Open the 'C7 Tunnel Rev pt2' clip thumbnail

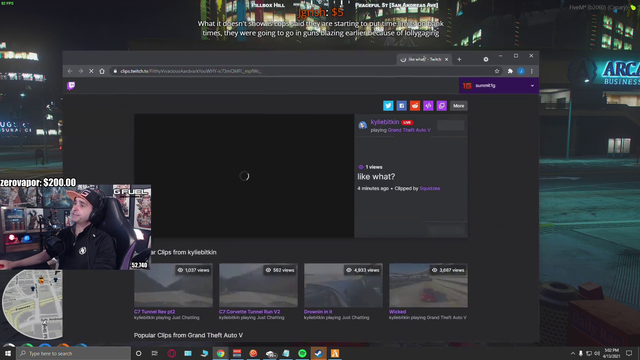coord(173,285)
